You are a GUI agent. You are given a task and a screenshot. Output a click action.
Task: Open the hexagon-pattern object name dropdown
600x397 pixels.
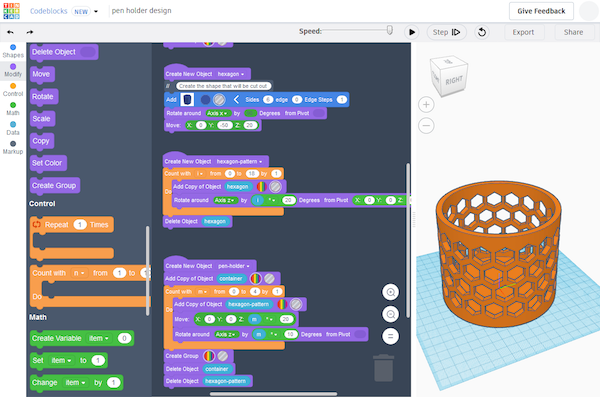(239, 162)
